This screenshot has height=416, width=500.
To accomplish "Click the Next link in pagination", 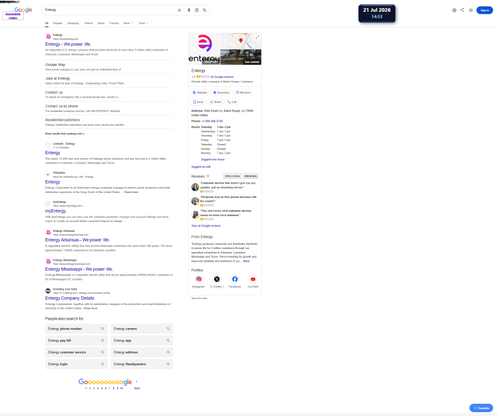I will (137, 388).
